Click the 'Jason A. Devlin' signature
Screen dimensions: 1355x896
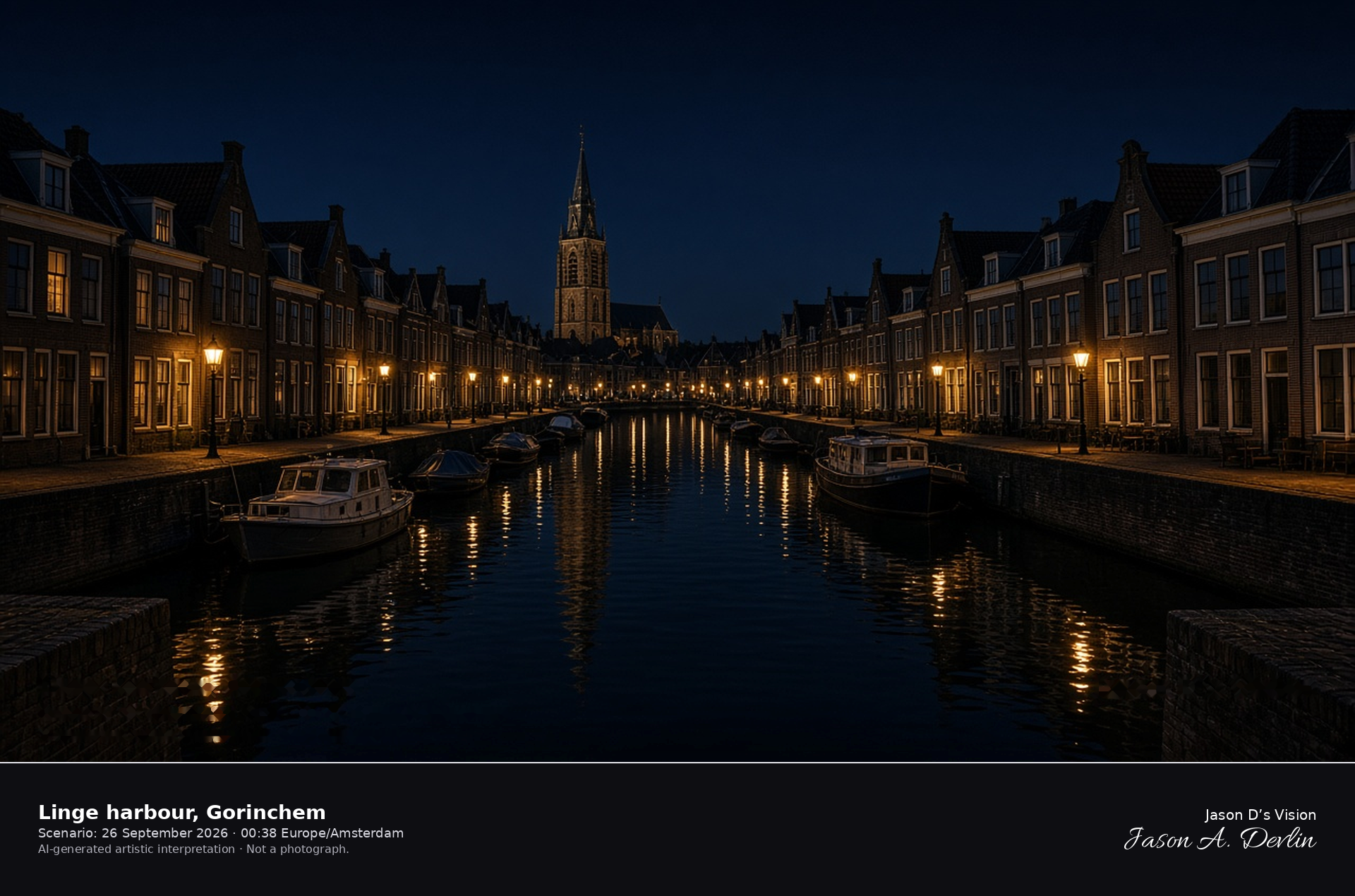pyautogui.click(x=1220, y=839)
